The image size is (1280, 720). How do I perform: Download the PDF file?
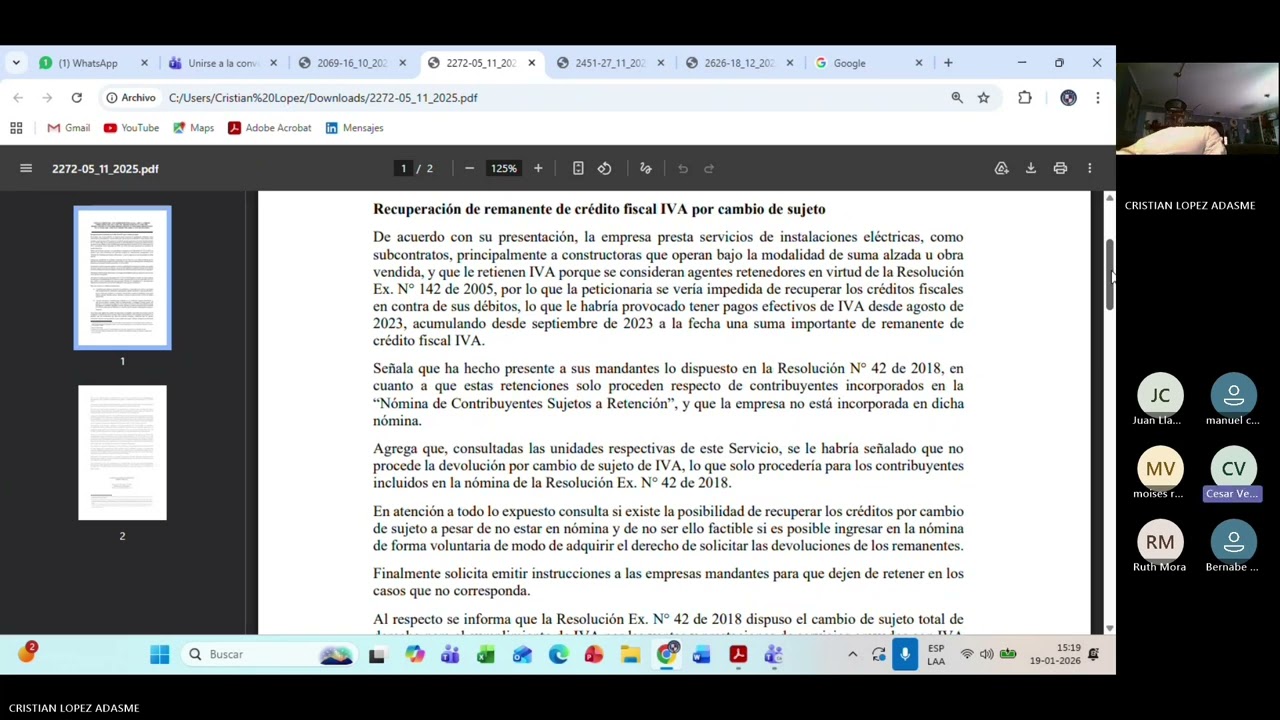[1031, 168]
